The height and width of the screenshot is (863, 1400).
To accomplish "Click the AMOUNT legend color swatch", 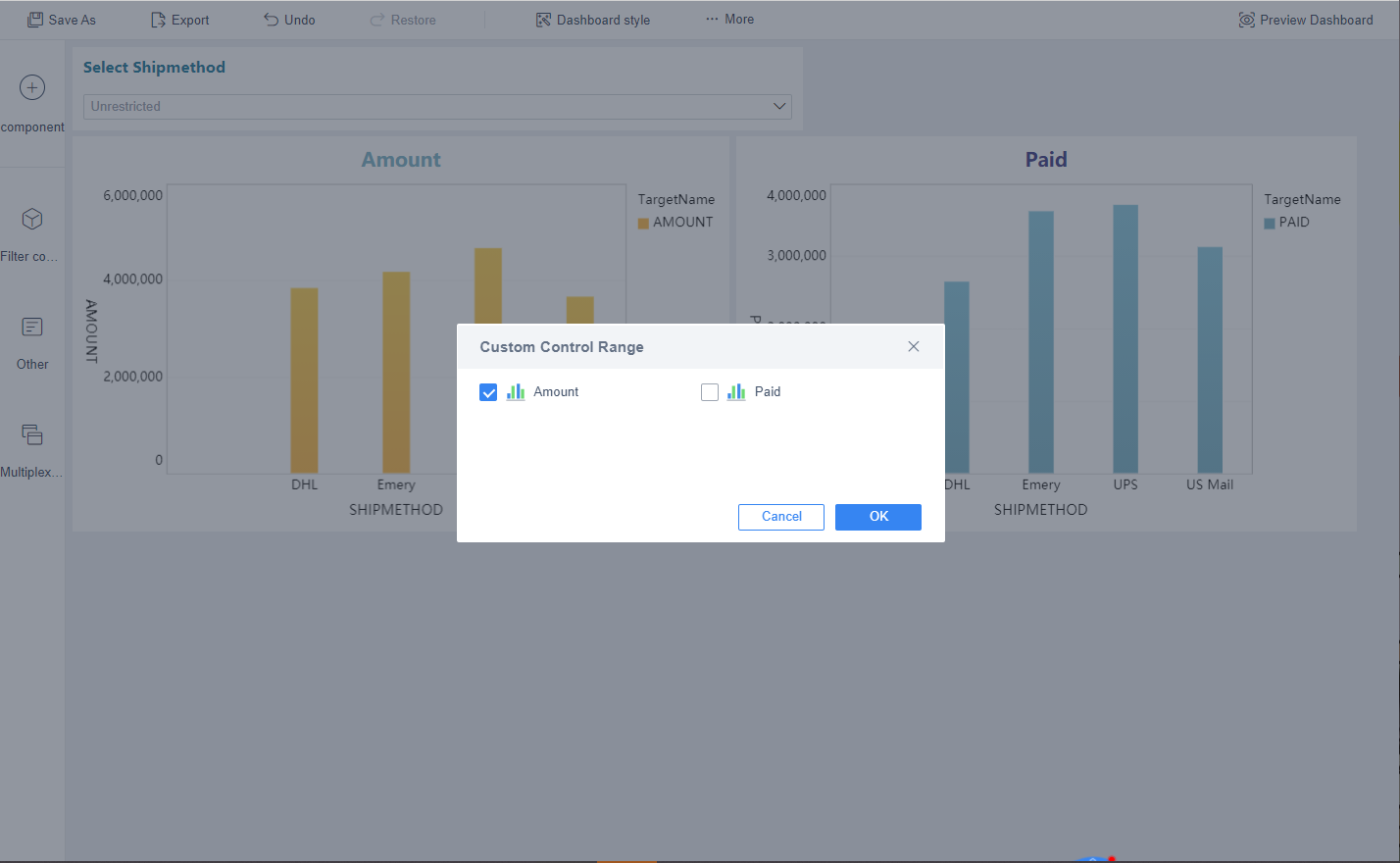I will point(643,224).
